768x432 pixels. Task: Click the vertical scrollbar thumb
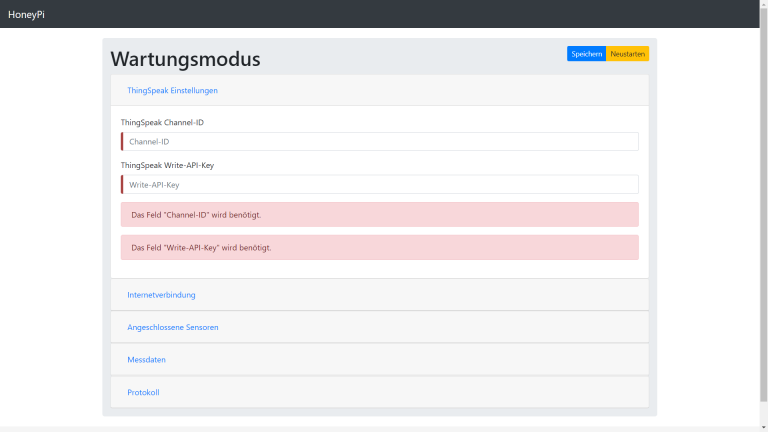click(762, 200)
